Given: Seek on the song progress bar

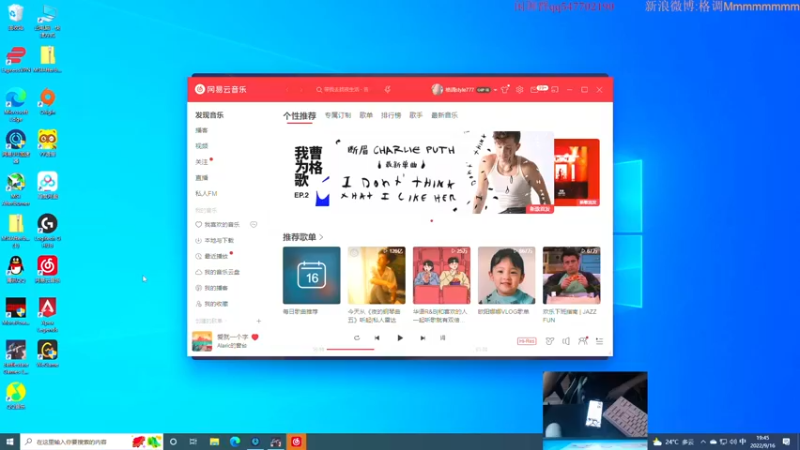Looking at the screenshot, I should coord(400,349).
